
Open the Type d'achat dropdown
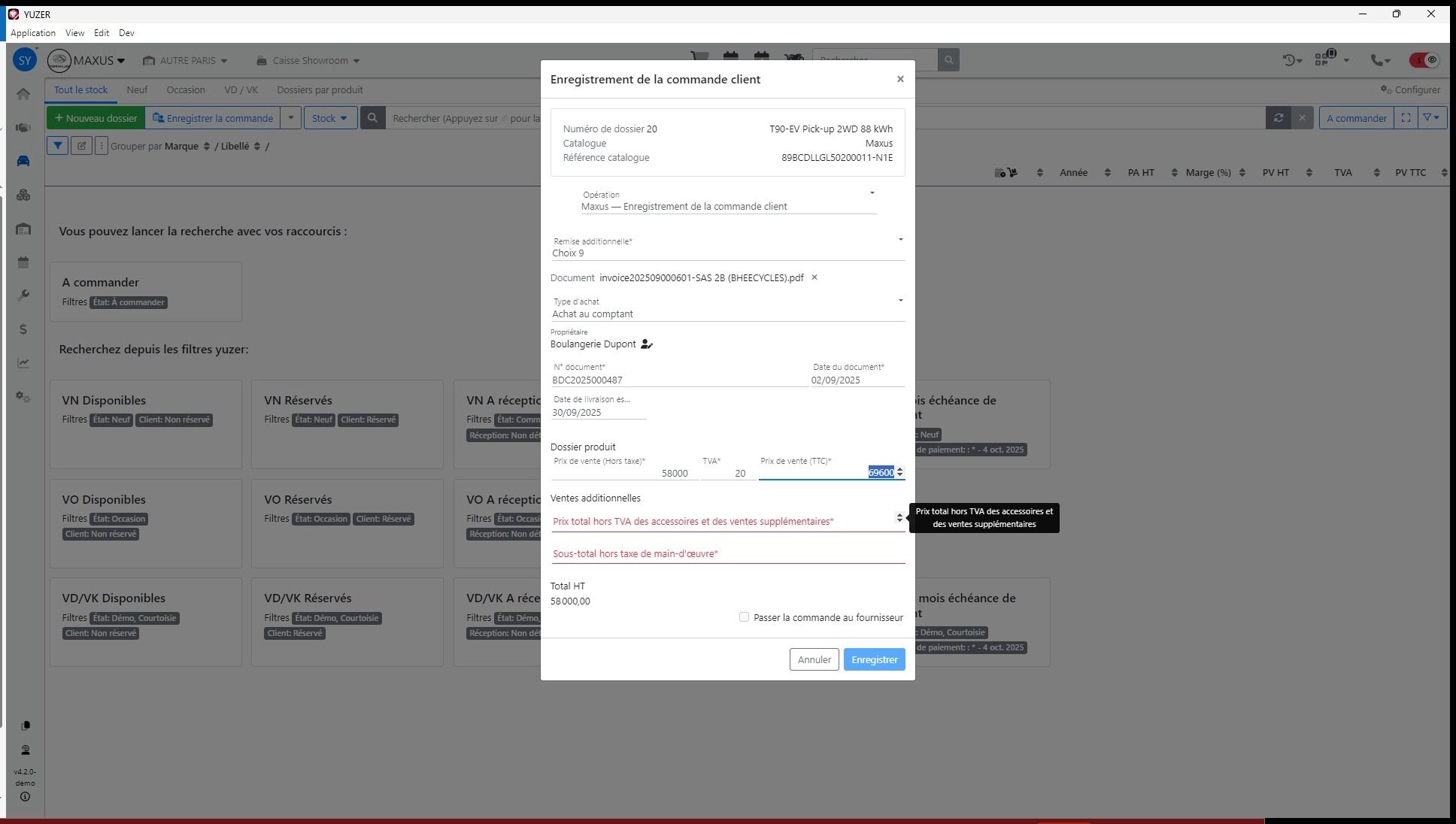pyautogui.click(x=900, y=301)
